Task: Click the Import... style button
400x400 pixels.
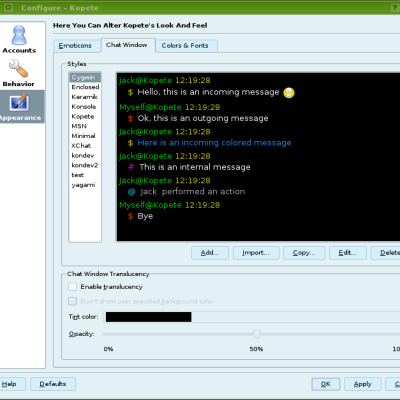Action: pos(256,253)
